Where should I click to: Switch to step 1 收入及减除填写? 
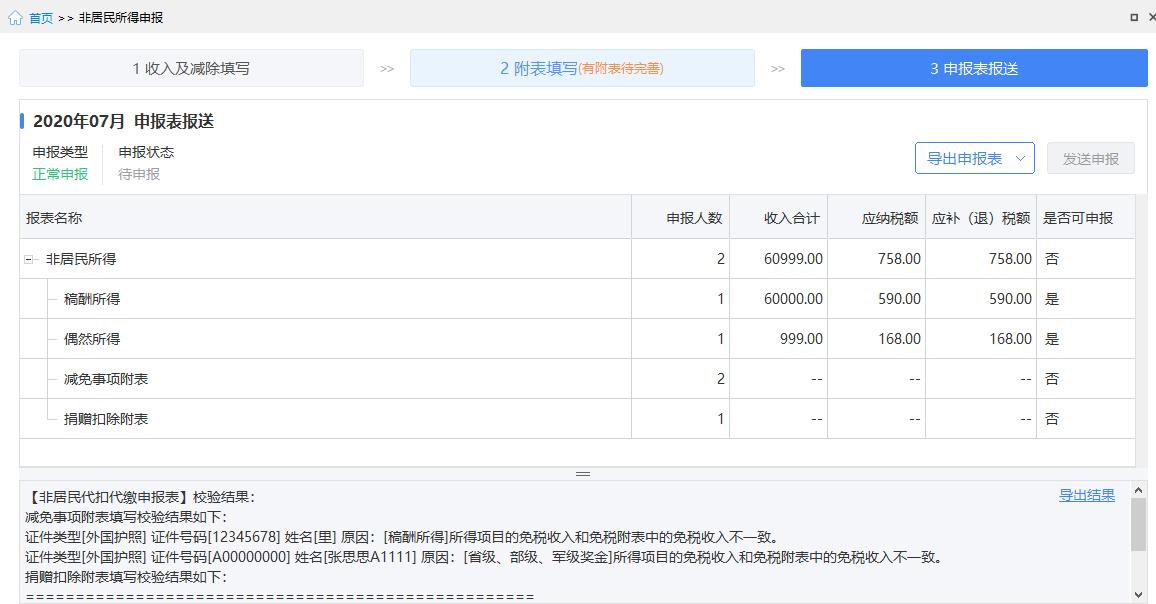click(x=191, y=67)
